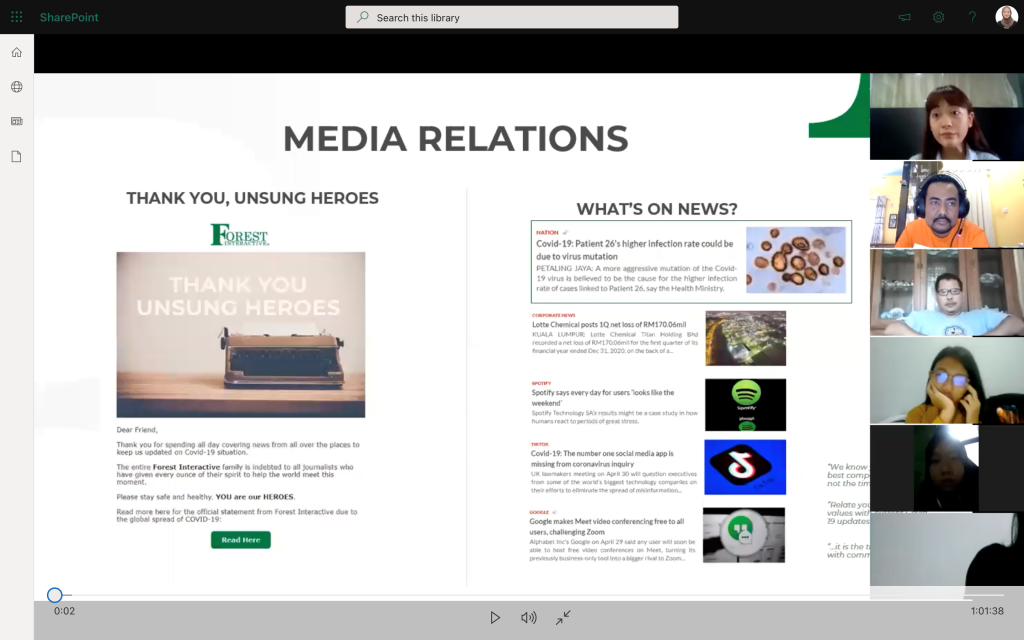Click the 1:01:38 duration label
The height and width of the screenshot is (640, 1024).
tap(987, 611)
